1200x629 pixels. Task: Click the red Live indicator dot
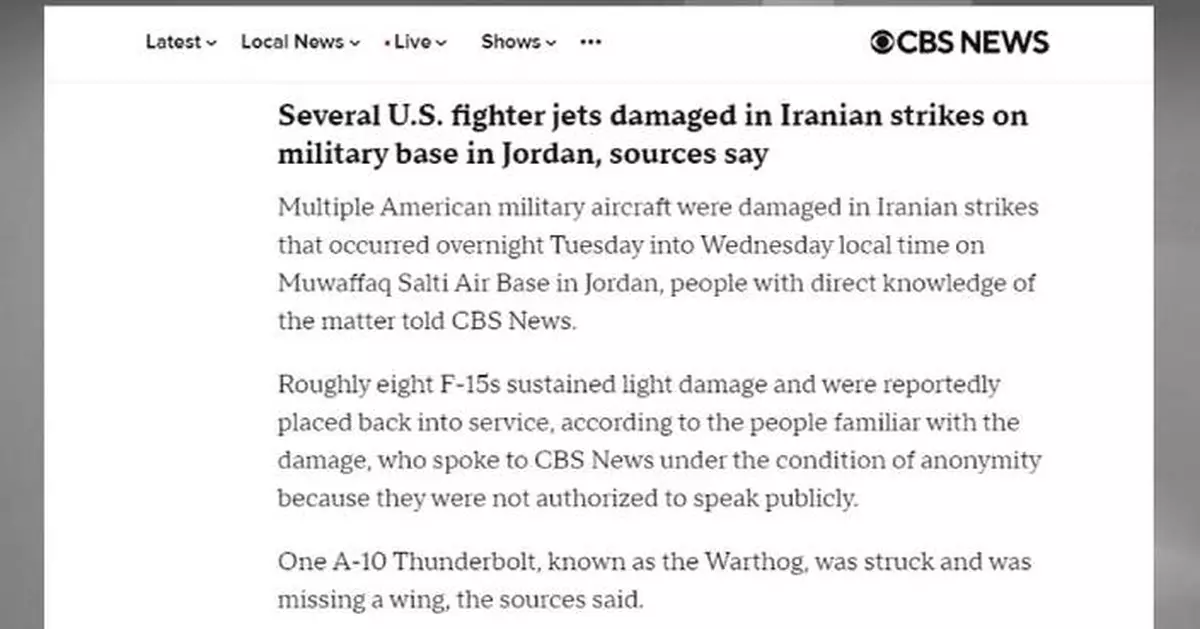(388, 43)
